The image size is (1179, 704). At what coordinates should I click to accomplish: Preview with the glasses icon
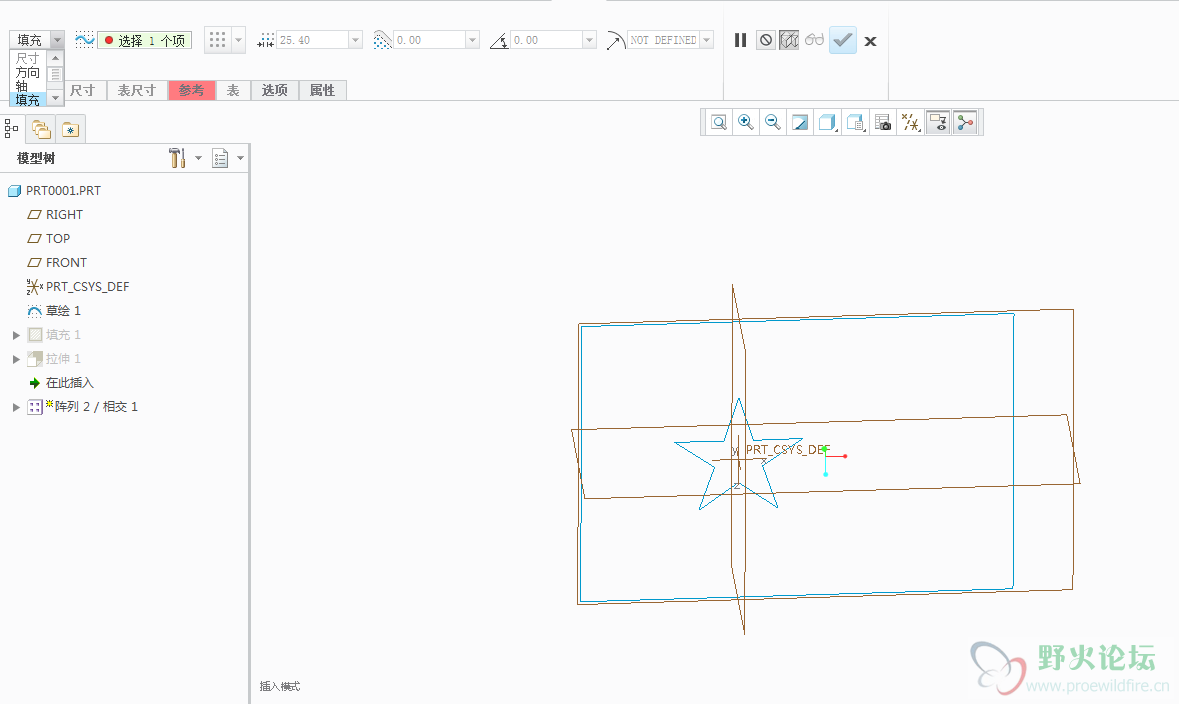pos(815,40)
